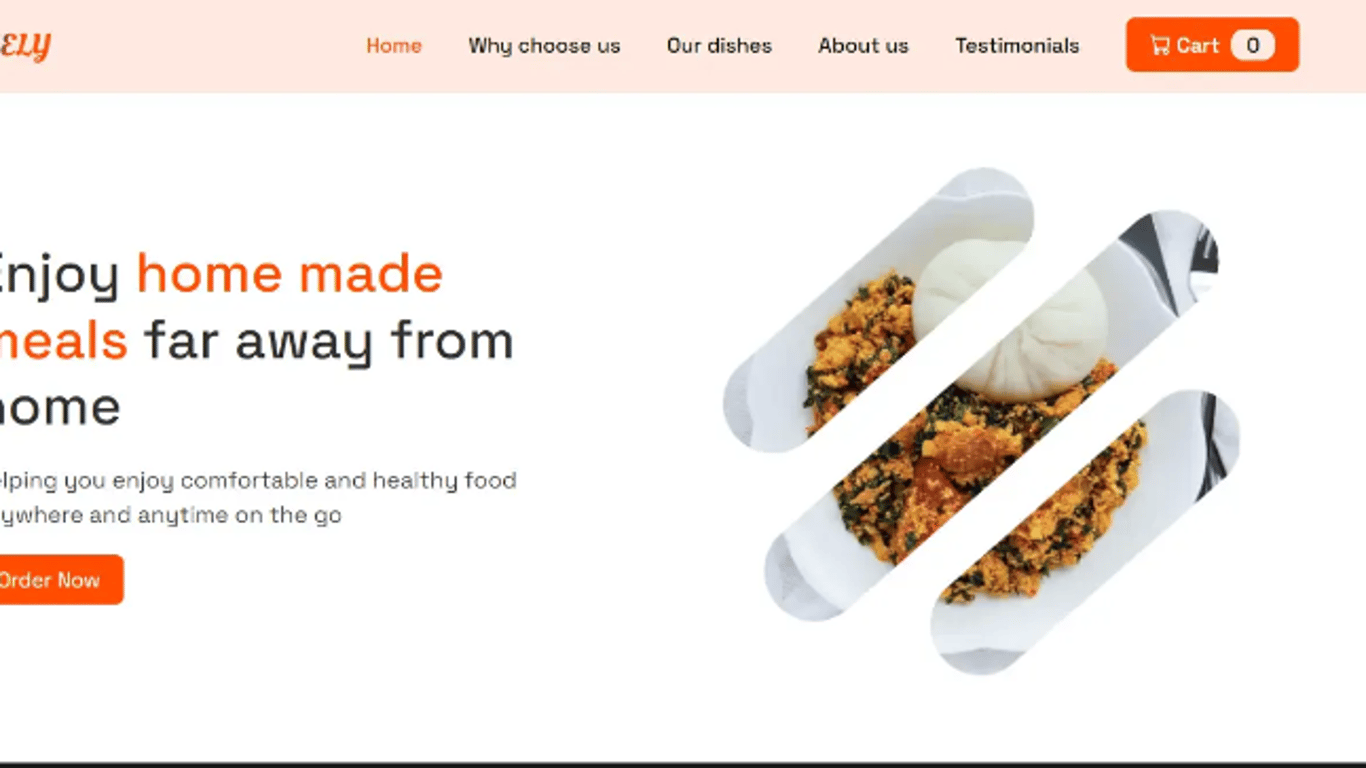Open the Cart button

pyautogui.click(x=1212, y=45)
